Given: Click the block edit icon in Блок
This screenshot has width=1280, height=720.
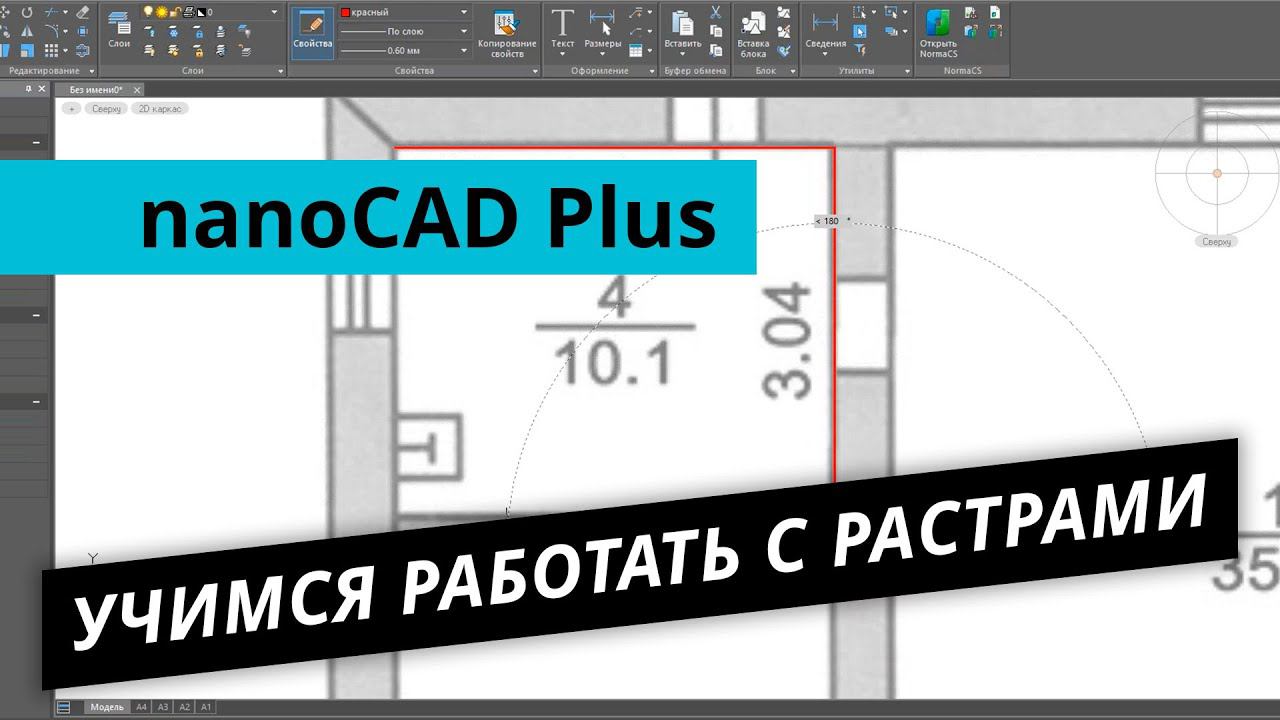Looking at the screenshot, I should click(x=784, y=31).
